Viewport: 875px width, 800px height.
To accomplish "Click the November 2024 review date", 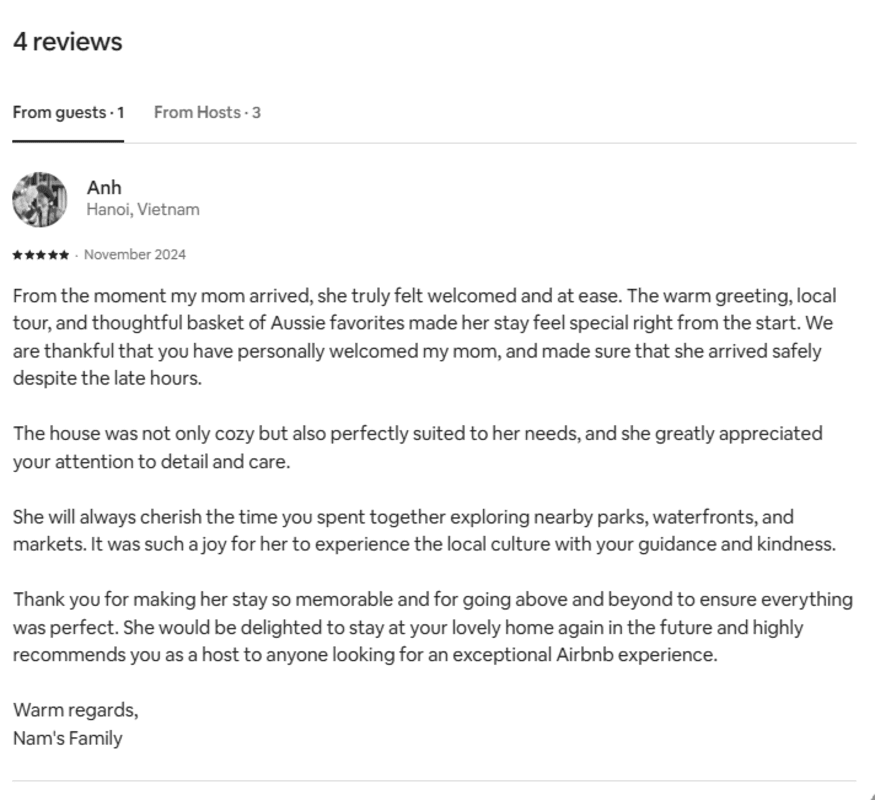I will pyautogui.click(x=135, y=255).
